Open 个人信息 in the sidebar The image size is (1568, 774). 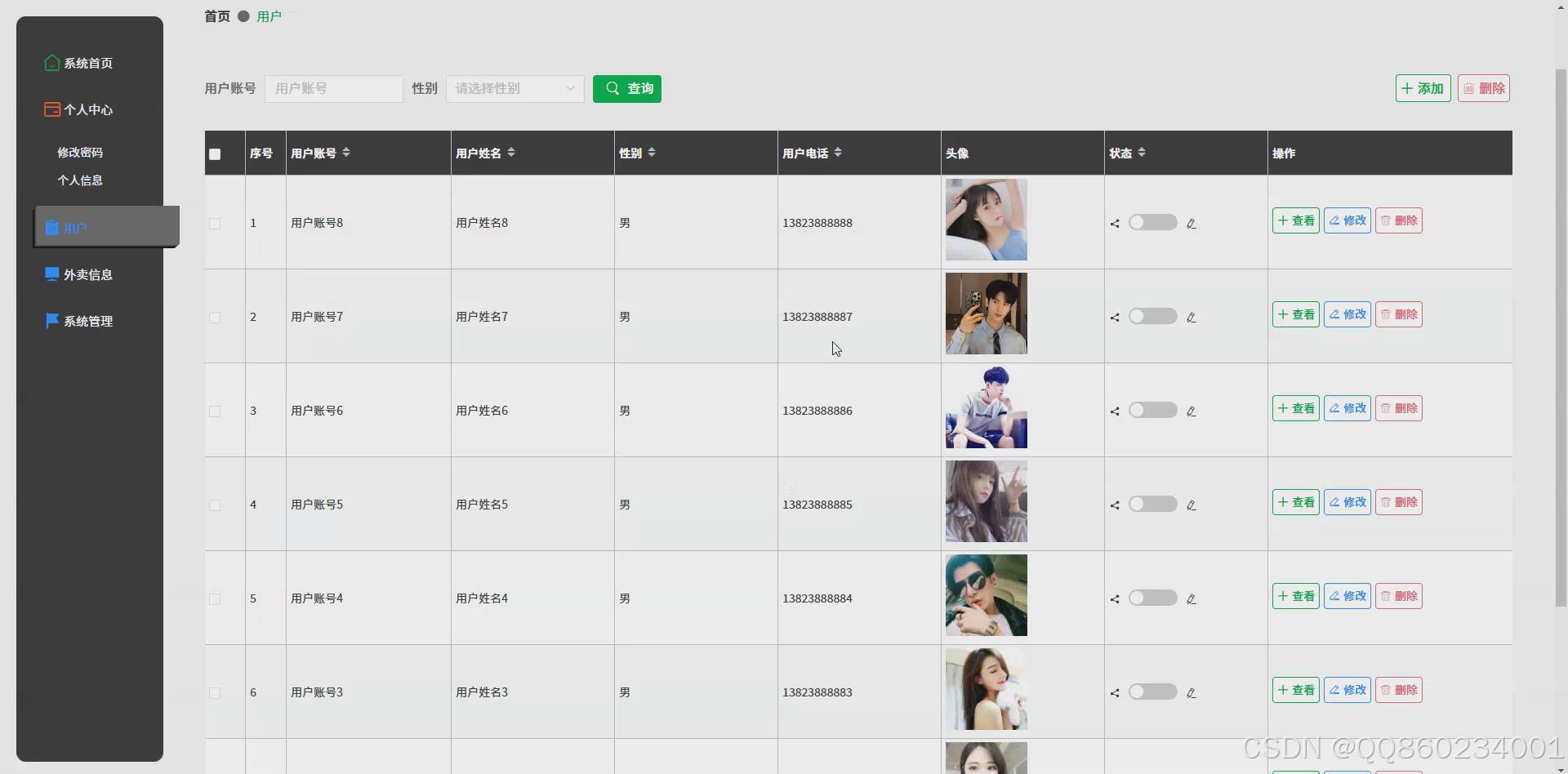[80, 180]
